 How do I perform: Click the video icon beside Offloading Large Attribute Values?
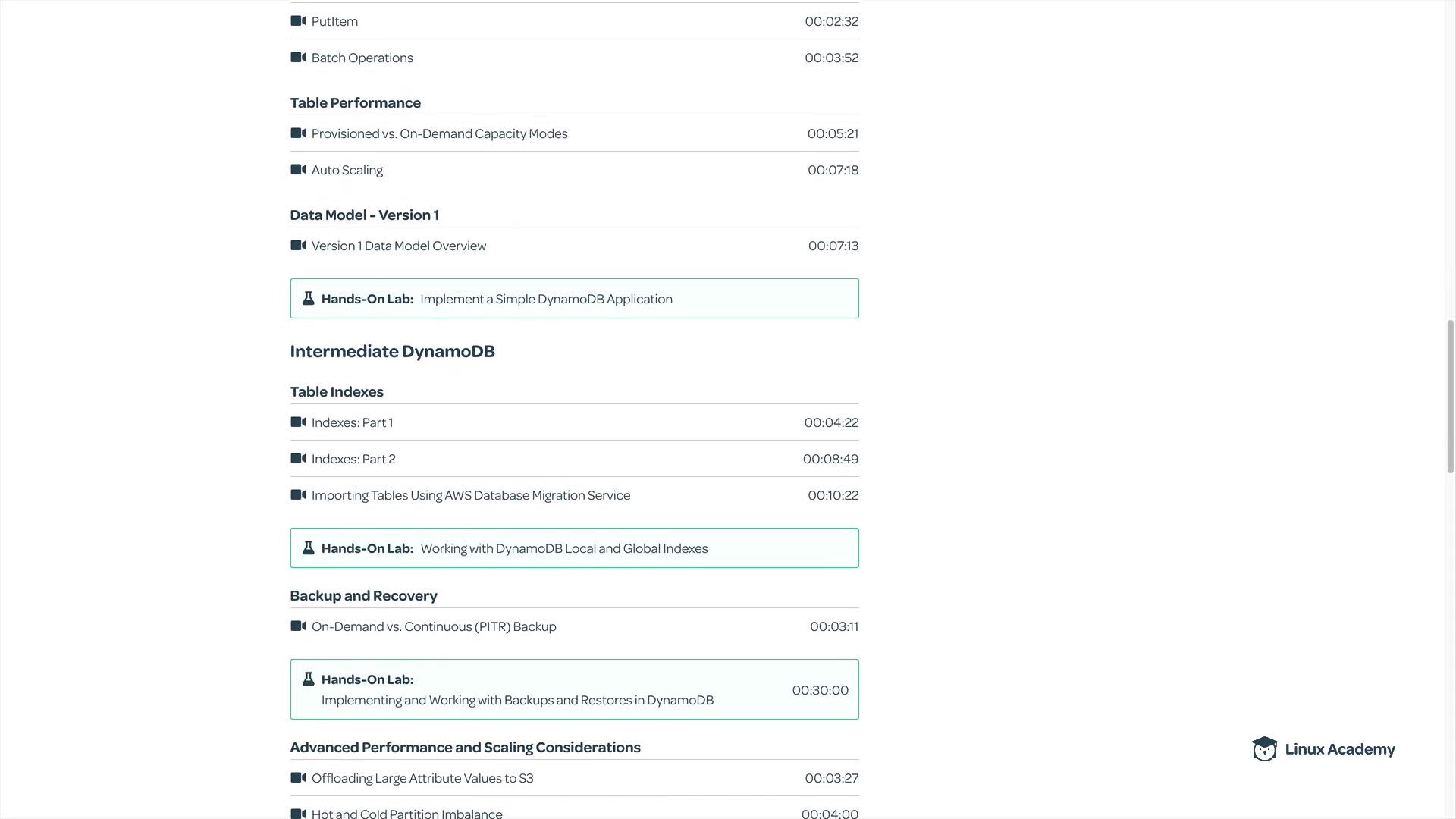click(298, 778)
